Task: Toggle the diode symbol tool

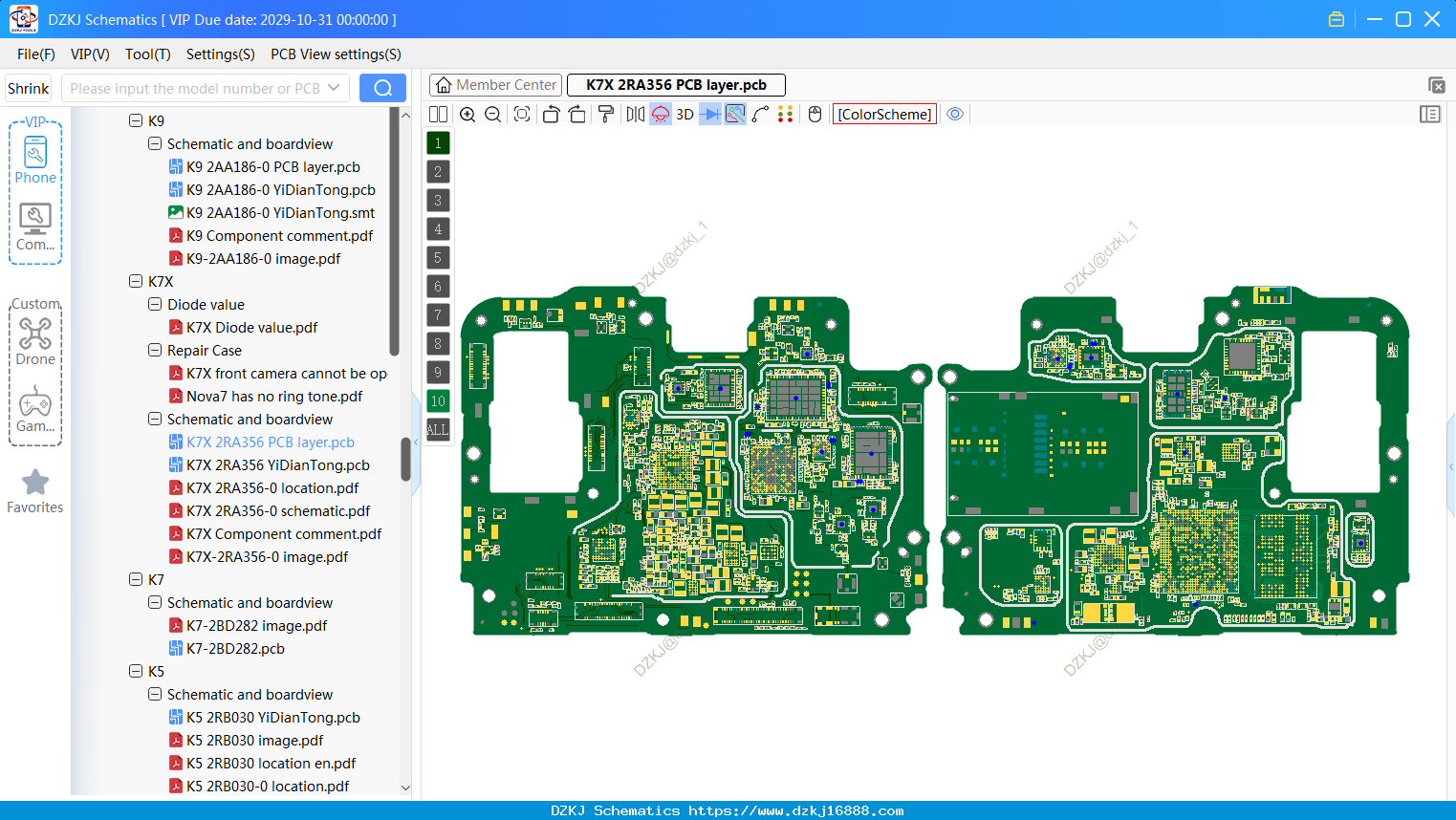Action: click(x=710, y=115)
